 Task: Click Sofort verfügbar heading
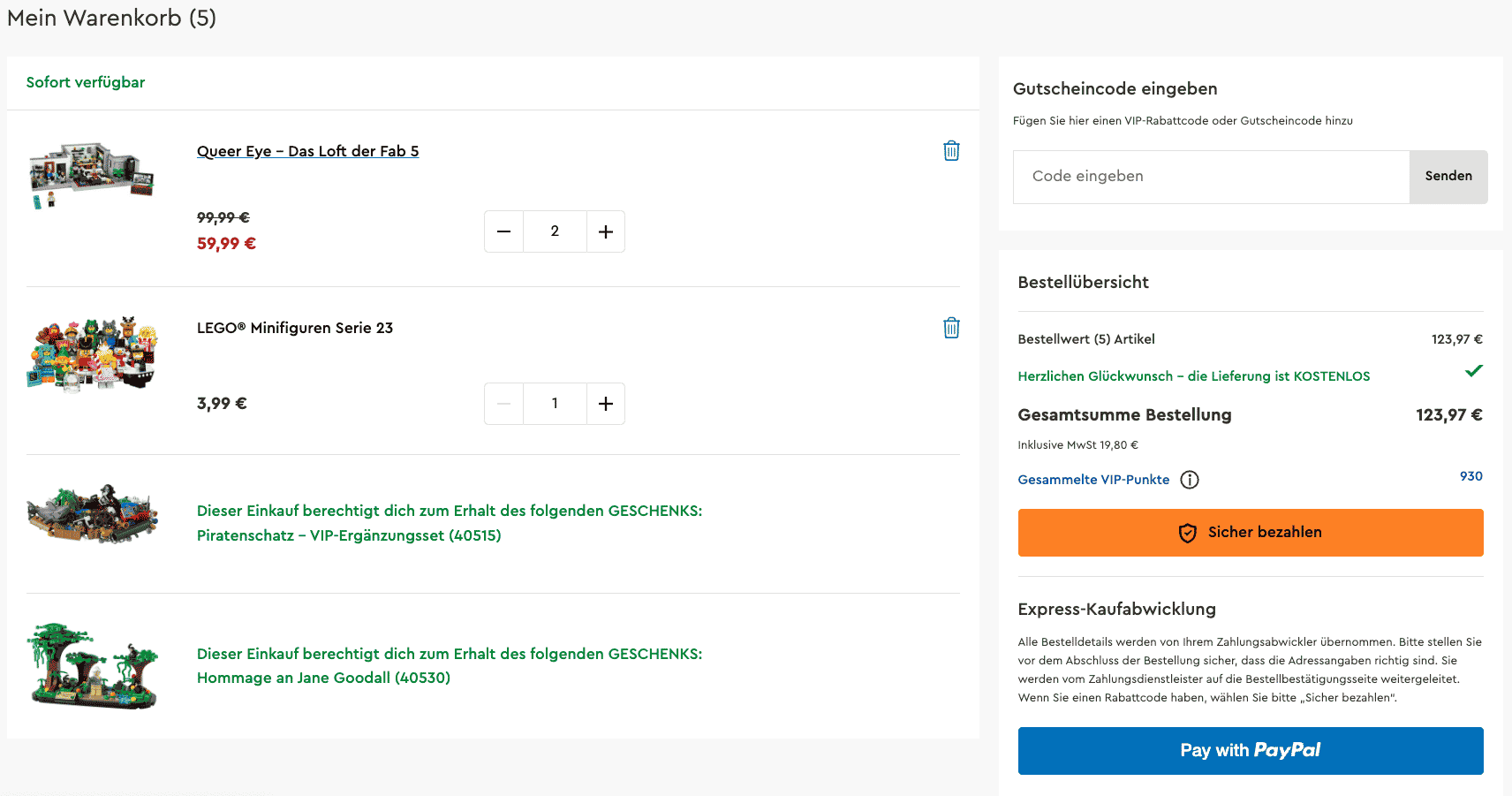coord(86,82)
